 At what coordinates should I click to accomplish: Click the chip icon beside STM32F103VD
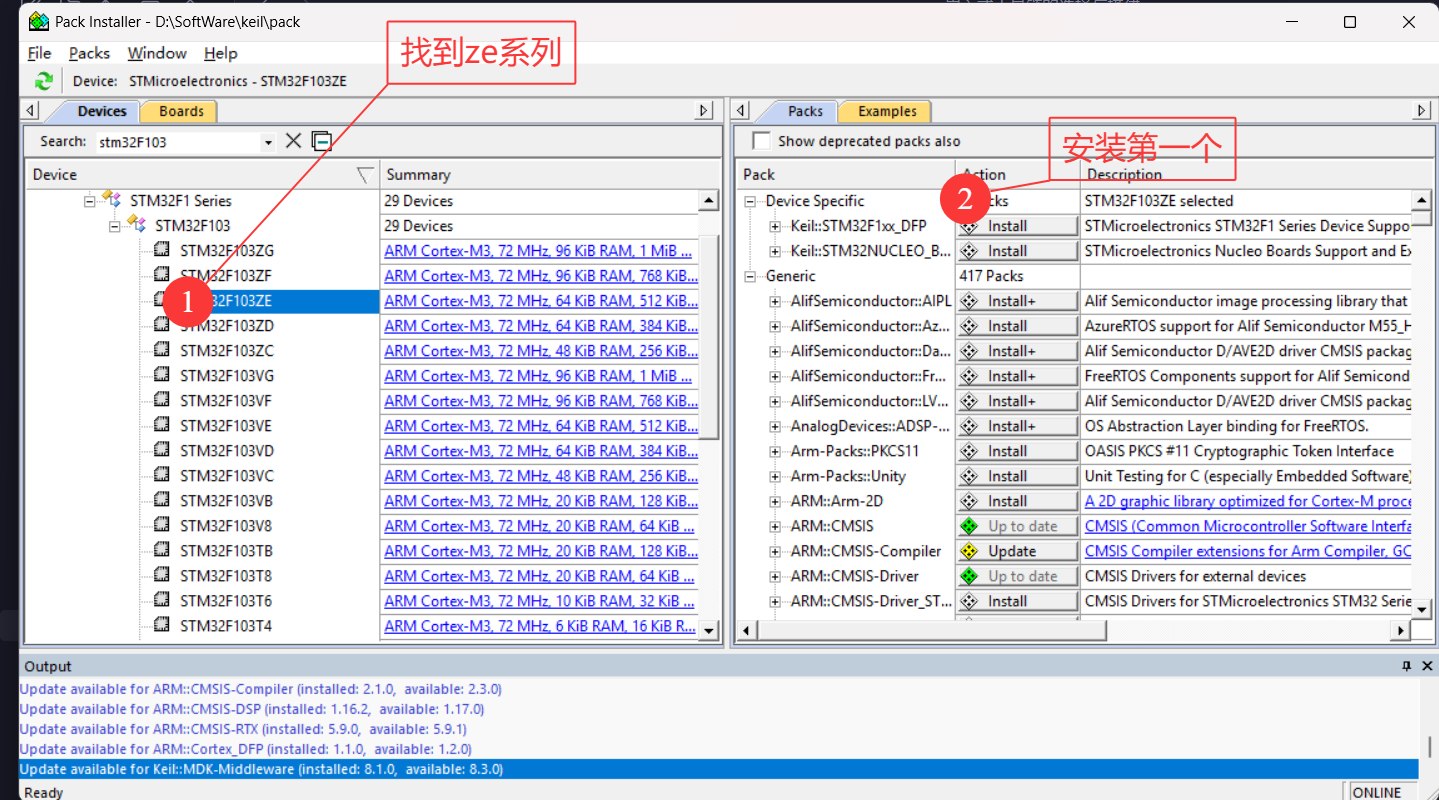point(162,450)
